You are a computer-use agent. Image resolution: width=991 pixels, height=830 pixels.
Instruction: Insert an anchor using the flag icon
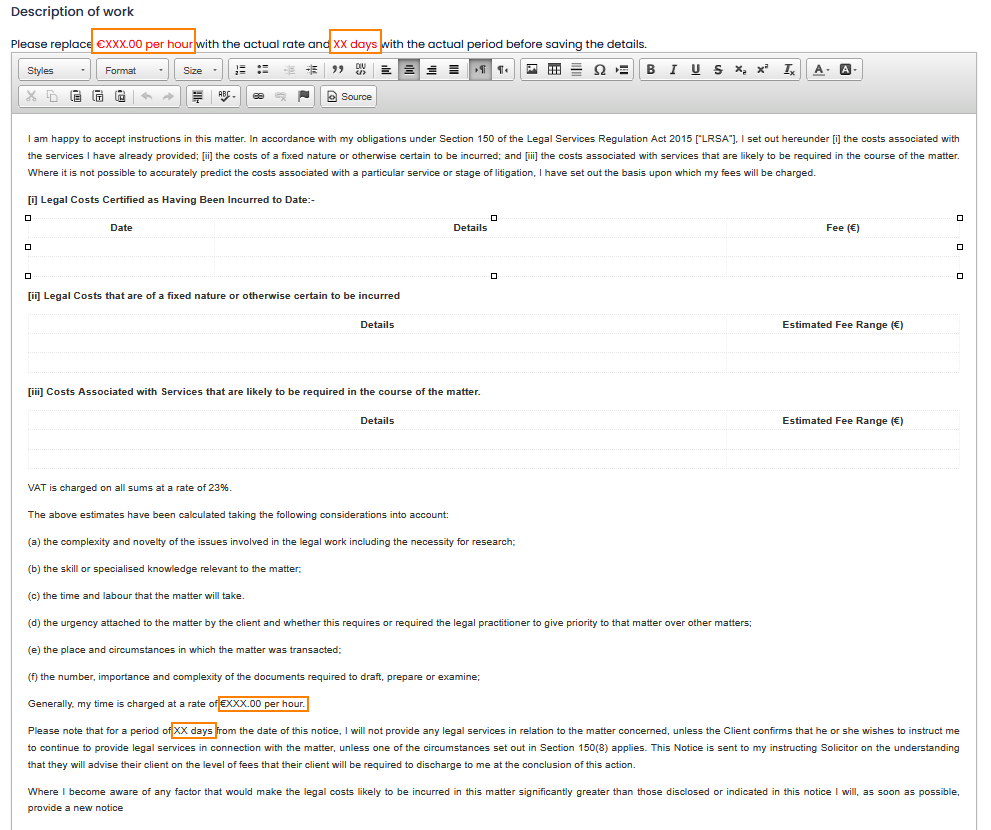tap(304, 97)
